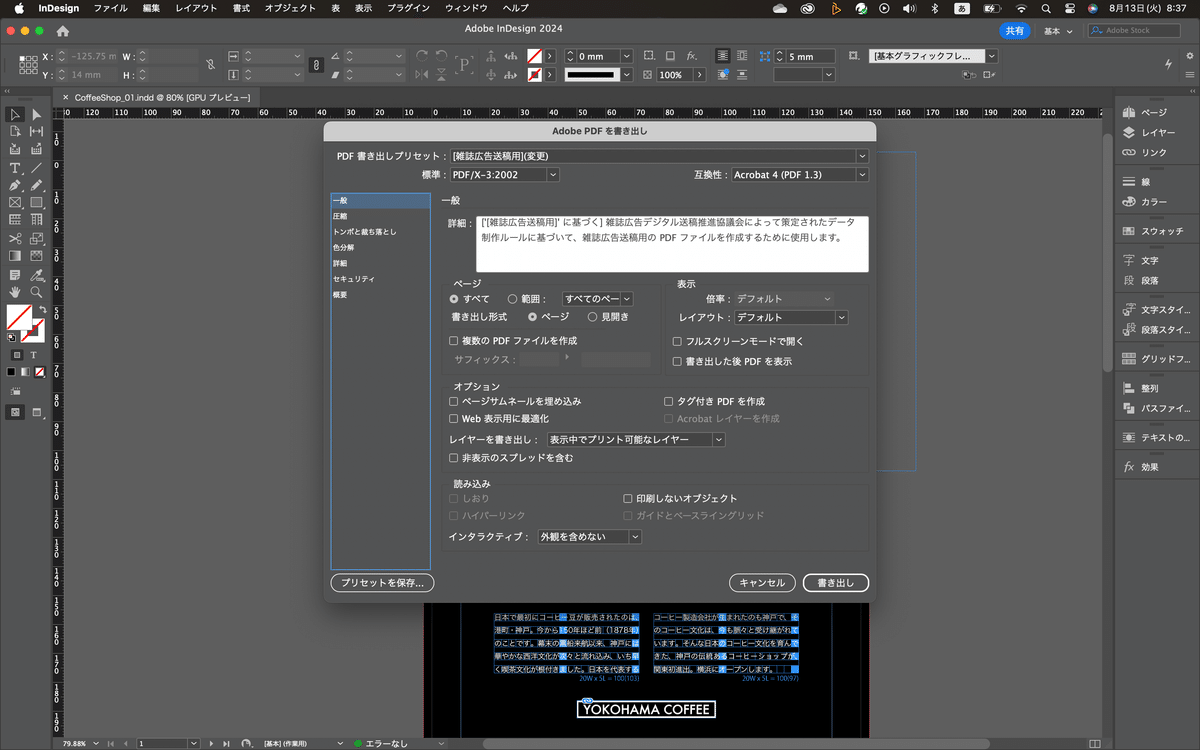
Task: Select '概要' in dialog sidebar
Action: point(340,295)
